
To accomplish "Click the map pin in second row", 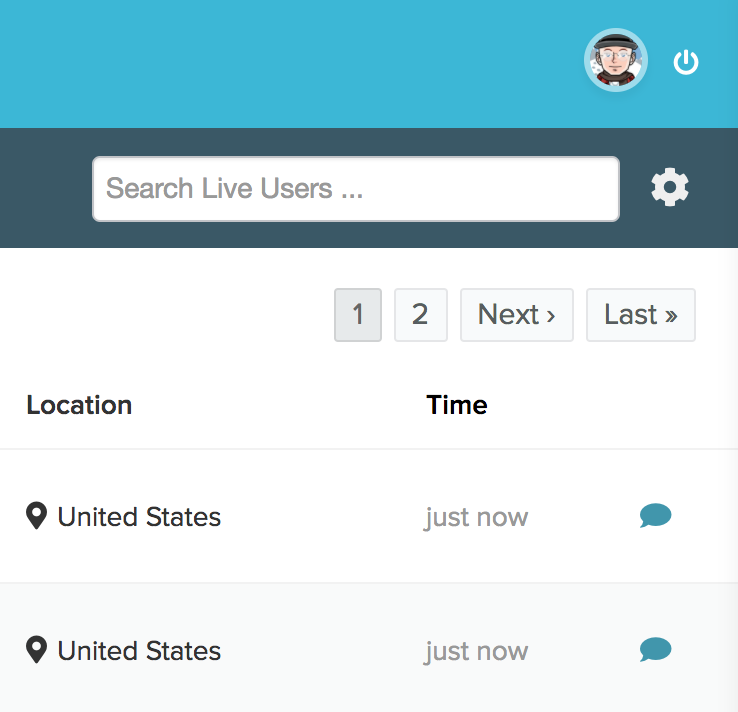I will click(37, 651).
